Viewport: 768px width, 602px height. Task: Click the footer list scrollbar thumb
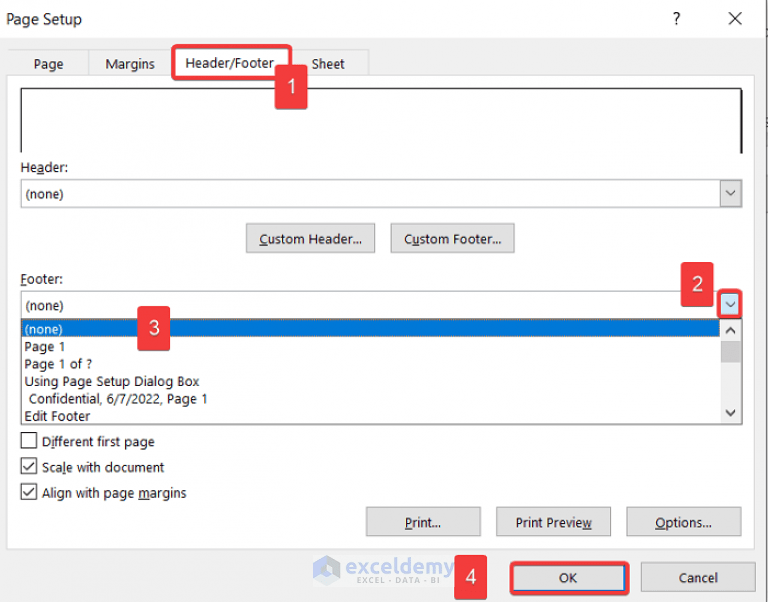[x=730, y=352]
